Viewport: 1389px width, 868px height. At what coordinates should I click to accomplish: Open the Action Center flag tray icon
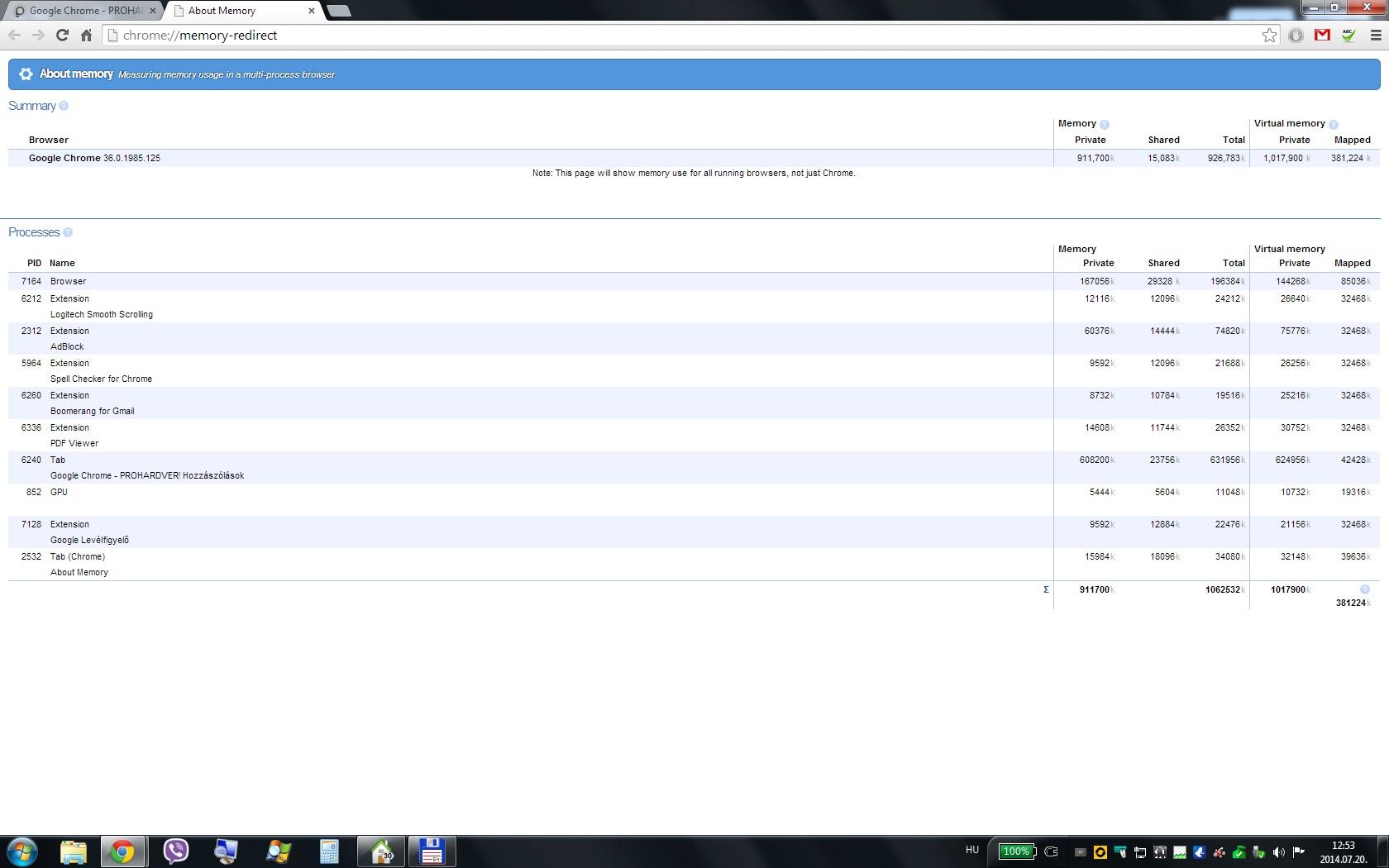1299,851
